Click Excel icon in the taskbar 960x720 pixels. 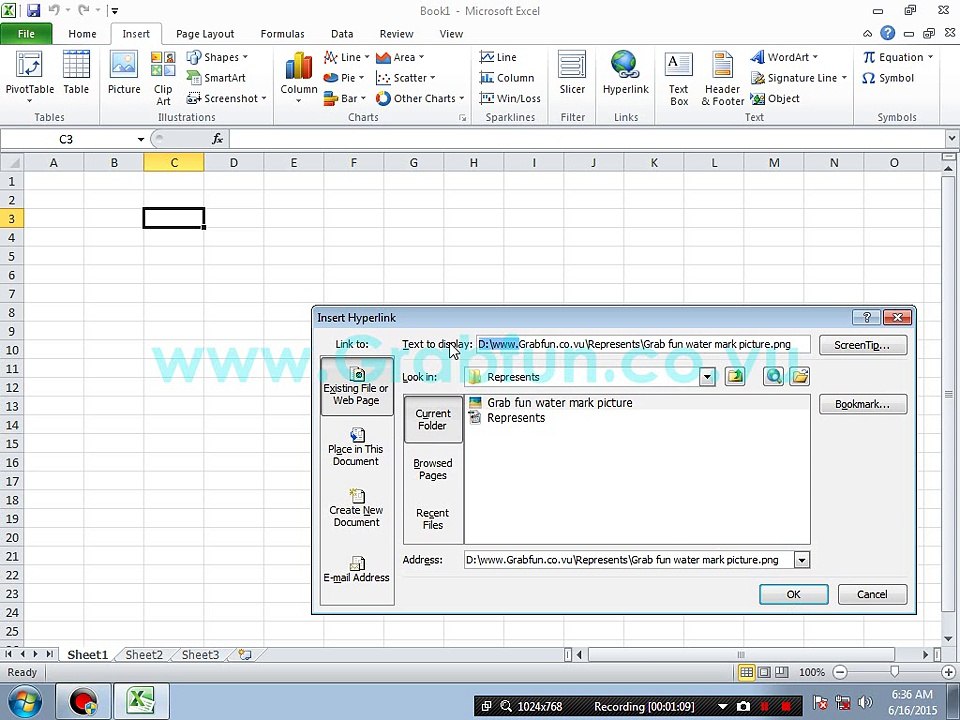pyautogui.click(x=141, y=702)
